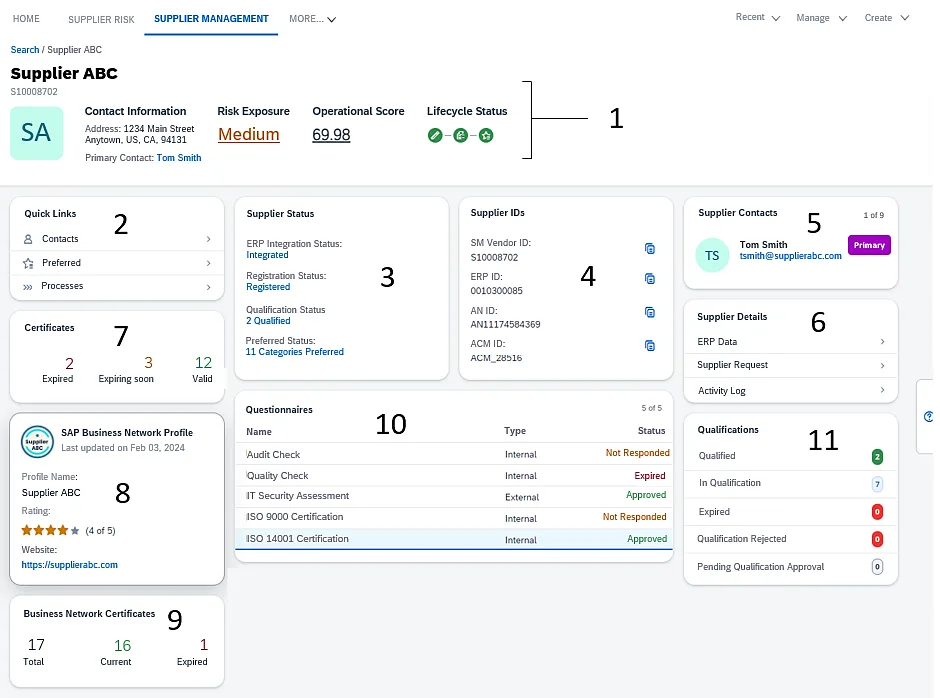Click the Processes arrows icon in Quick Links
This screenshot has height=698, width=940.
28,287
